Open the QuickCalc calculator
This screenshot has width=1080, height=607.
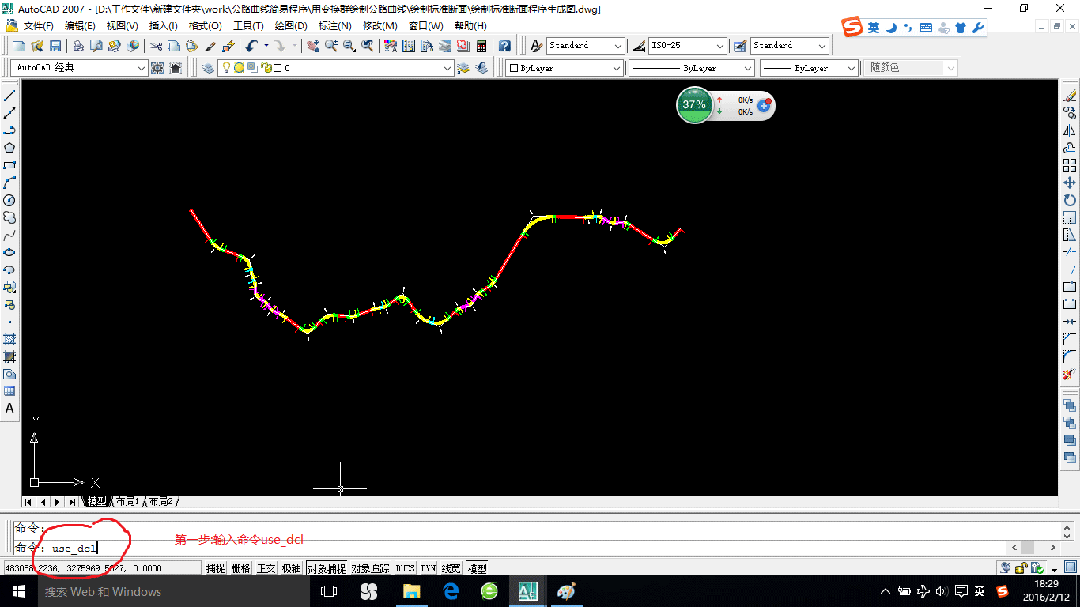tap(481, 45)
